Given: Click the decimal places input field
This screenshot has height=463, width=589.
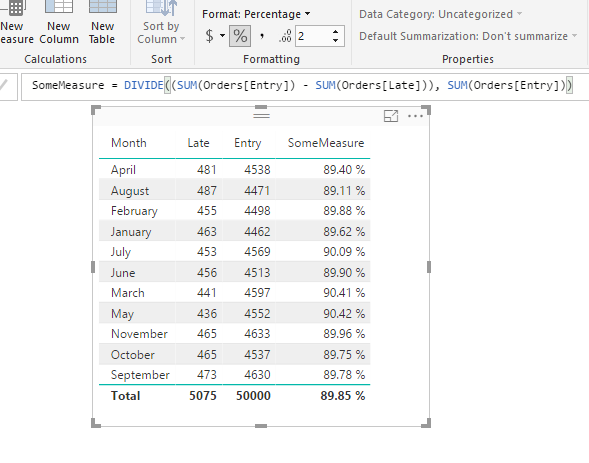Looking at the screenshot, I should click(313, 36).
